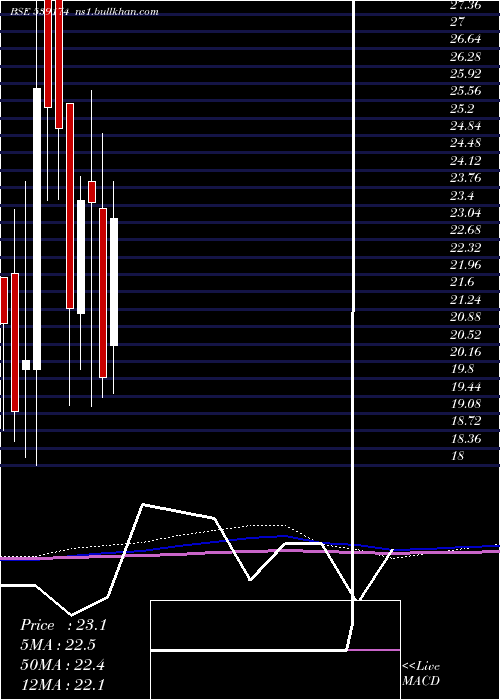Click the 23.76 price axis label

(466, 178)
